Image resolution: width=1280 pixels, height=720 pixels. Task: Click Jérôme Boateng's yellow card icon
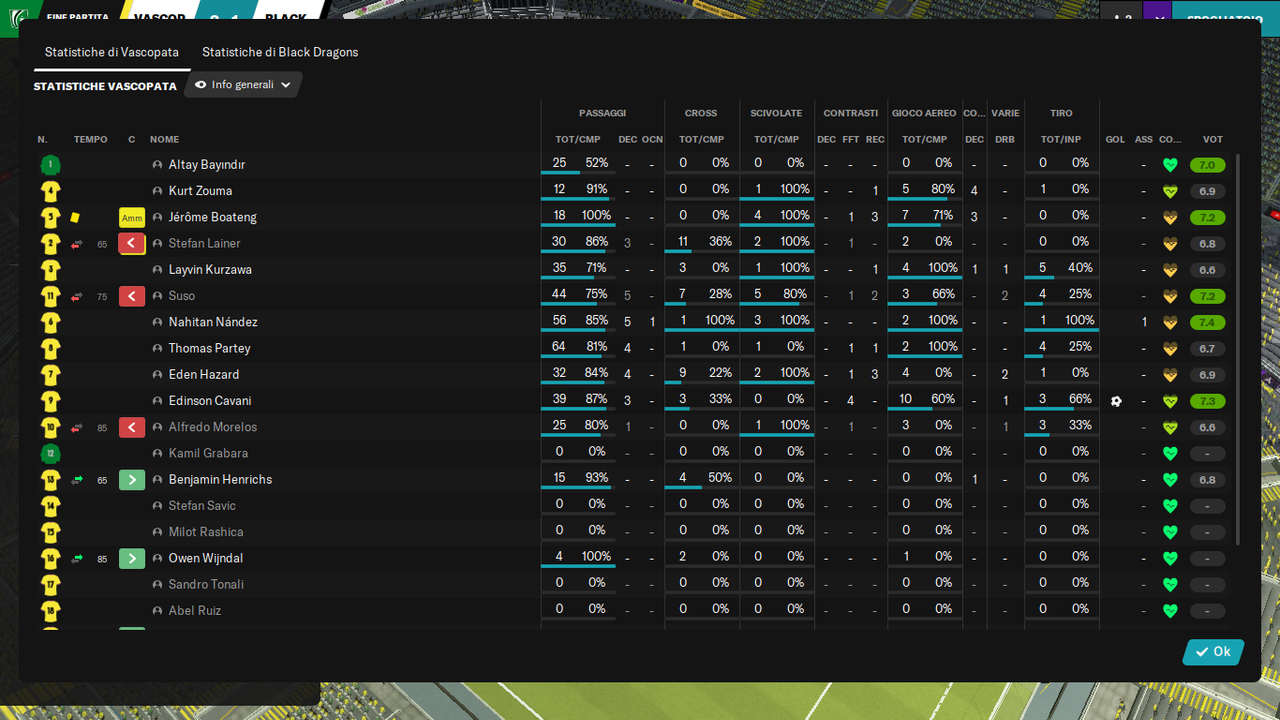[x=75, y=217]
